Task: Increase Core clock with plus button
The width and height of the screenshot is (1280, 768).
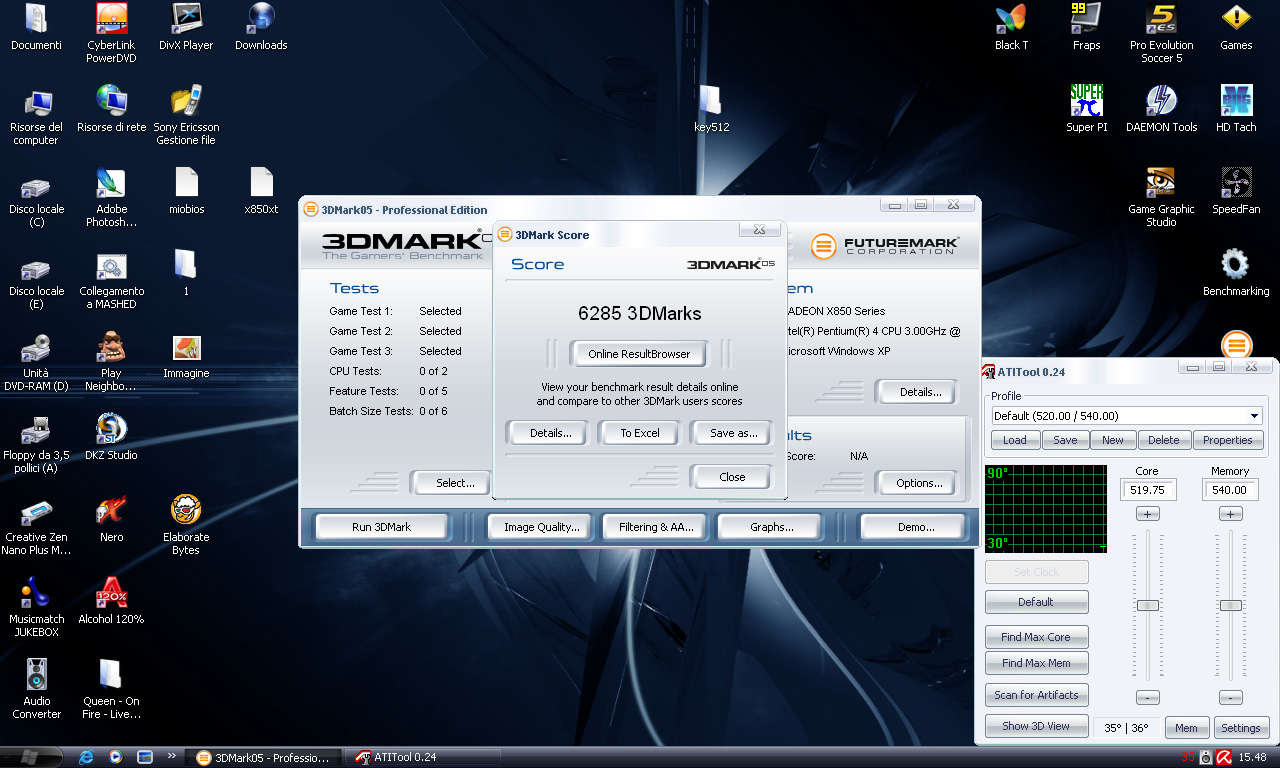Action: pos(1147,514)
